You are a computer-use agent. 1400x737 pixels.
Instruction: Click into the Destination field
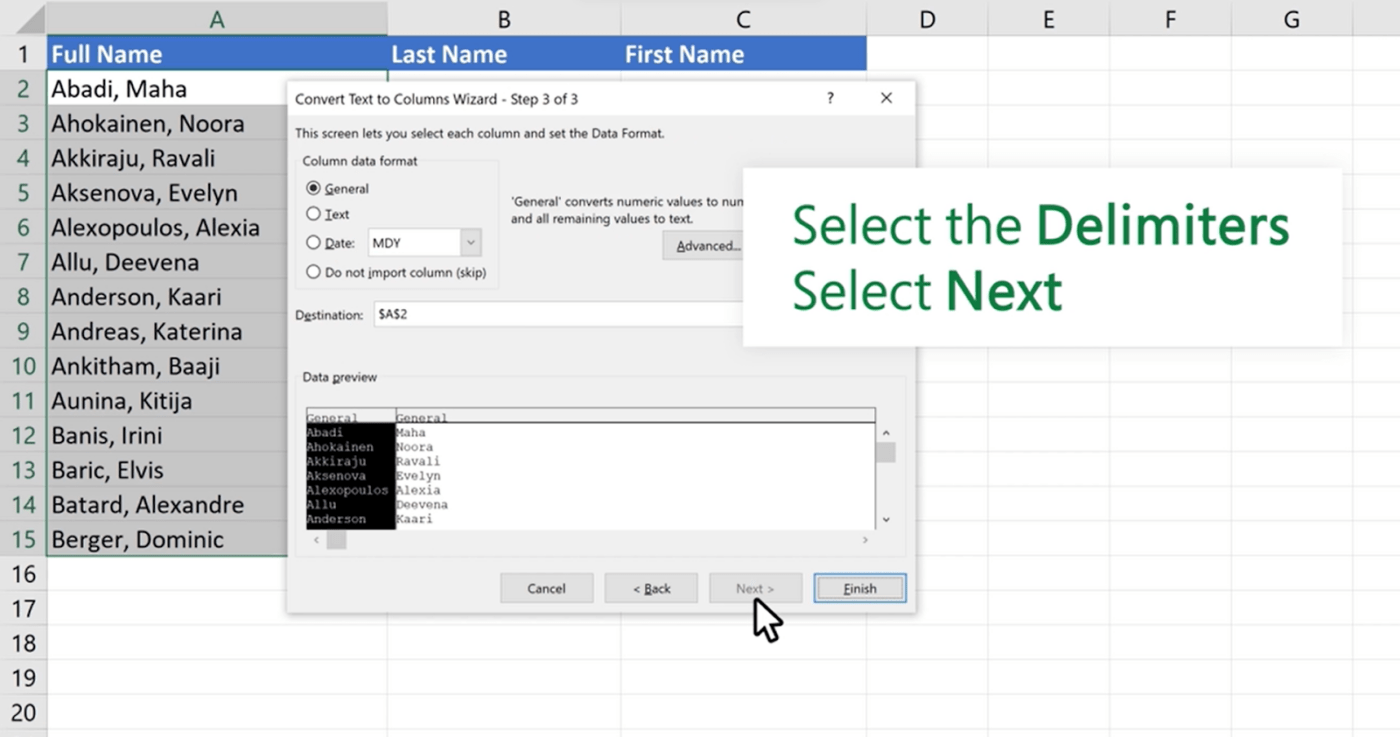coord(559,314)
